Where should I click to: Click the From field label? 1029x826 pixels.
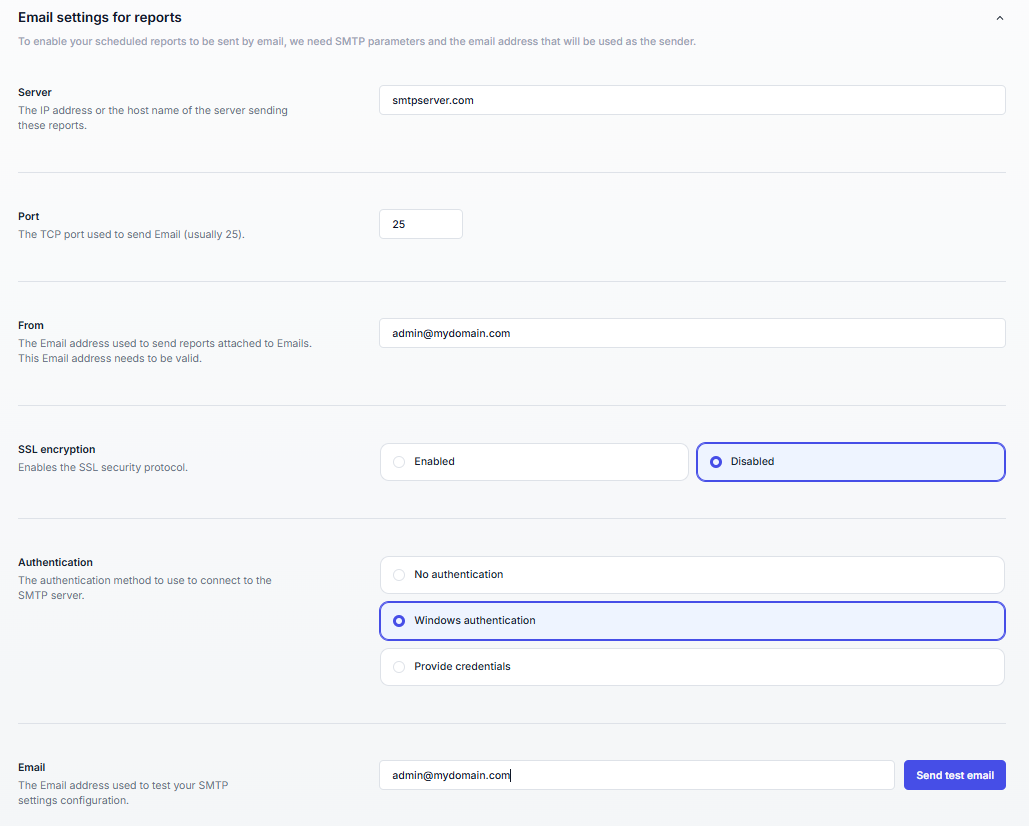31,325
